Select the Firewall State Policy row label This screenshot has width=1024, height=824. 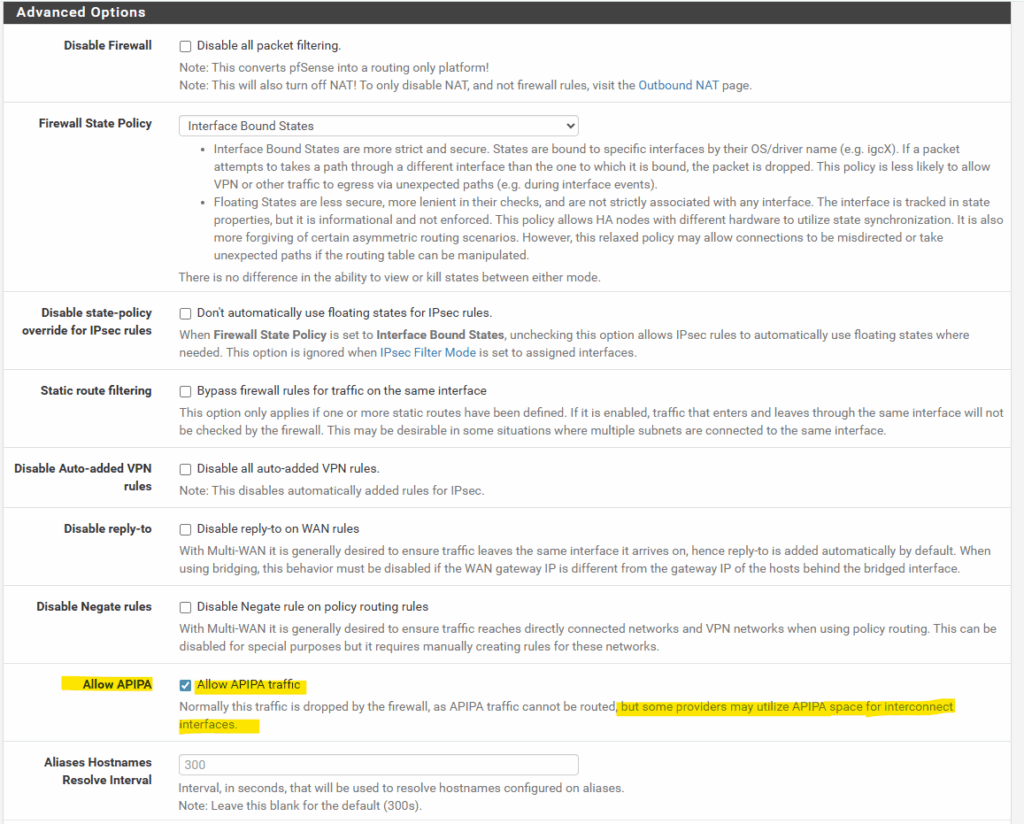pyautogui.click(x=95, y=123)
